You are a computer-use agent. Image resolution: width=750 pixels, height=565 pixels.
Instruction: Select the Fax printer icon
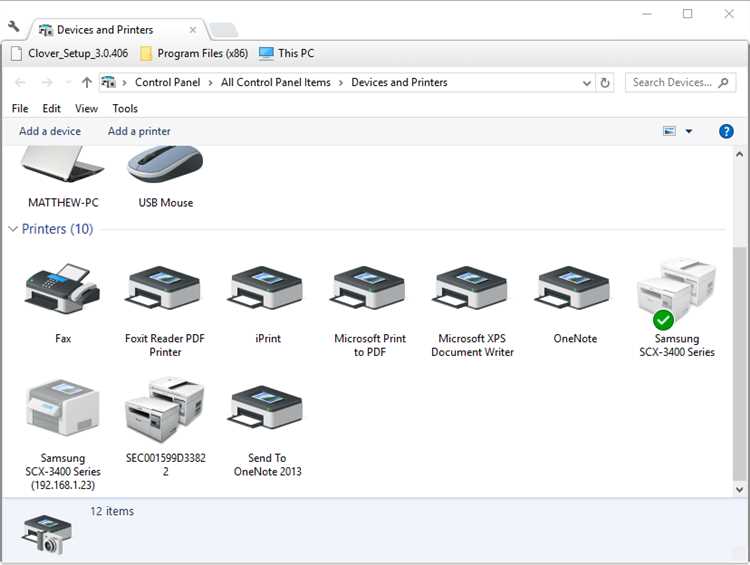tap(63, 289)
